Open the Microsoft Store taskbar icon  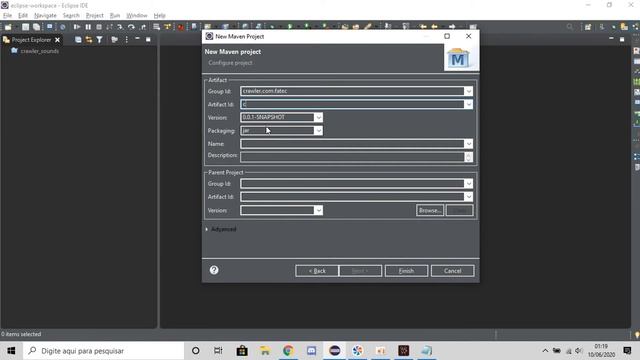pyautogui.click(x=242, y=351)
